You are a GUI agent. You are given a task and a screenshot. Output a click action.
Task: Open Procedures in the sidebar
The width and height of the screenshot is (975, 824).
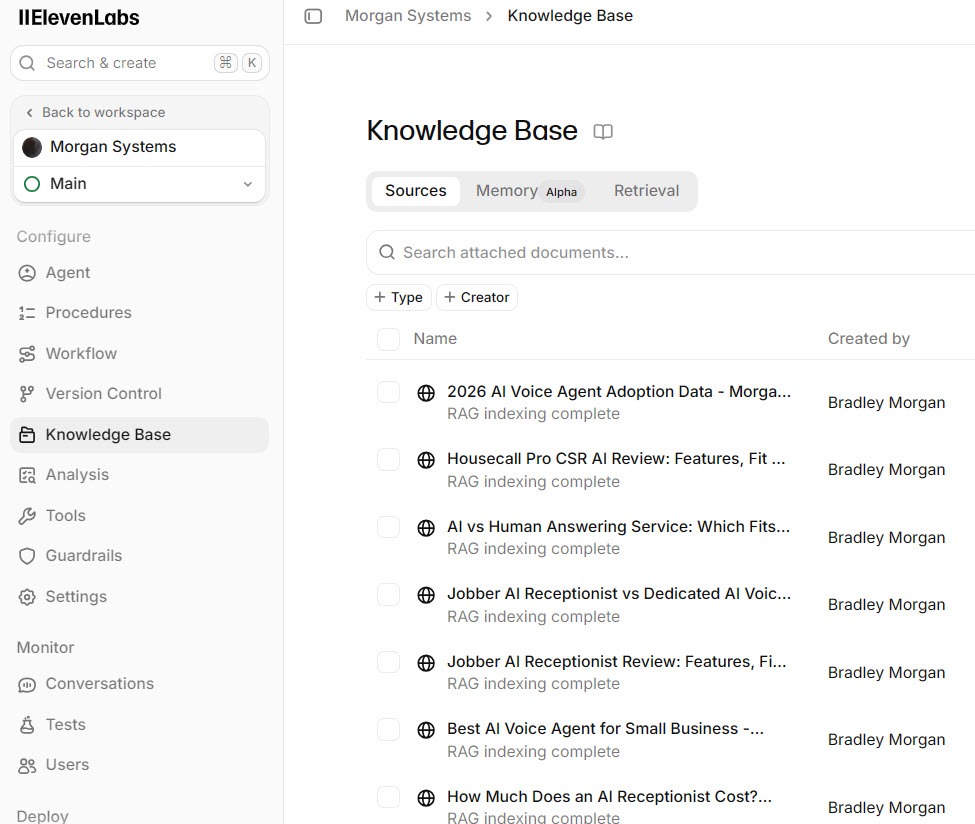(x=139, y=313)
